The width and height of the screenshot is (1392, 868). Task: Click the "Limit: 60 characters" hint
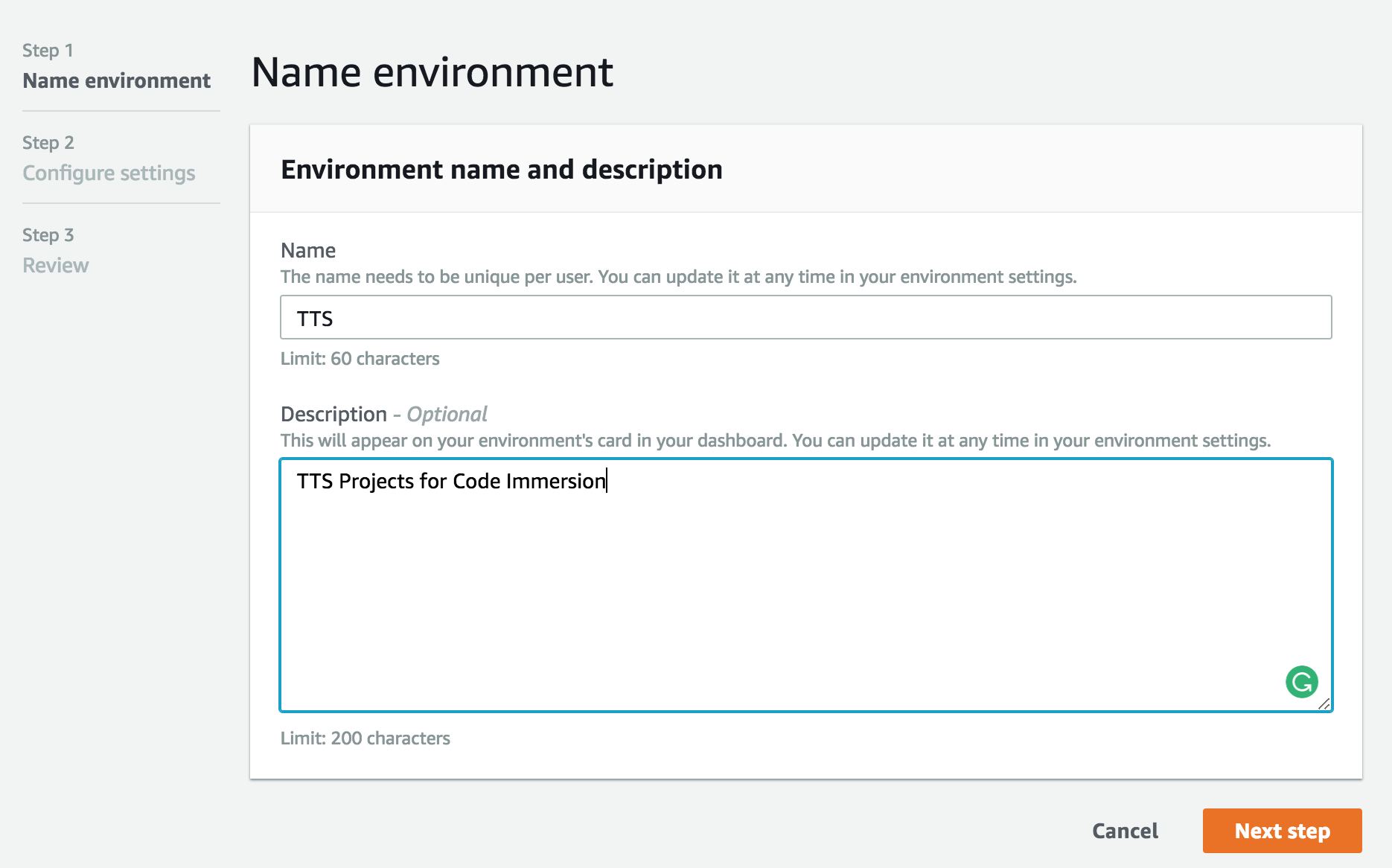(x=360, y=359)
